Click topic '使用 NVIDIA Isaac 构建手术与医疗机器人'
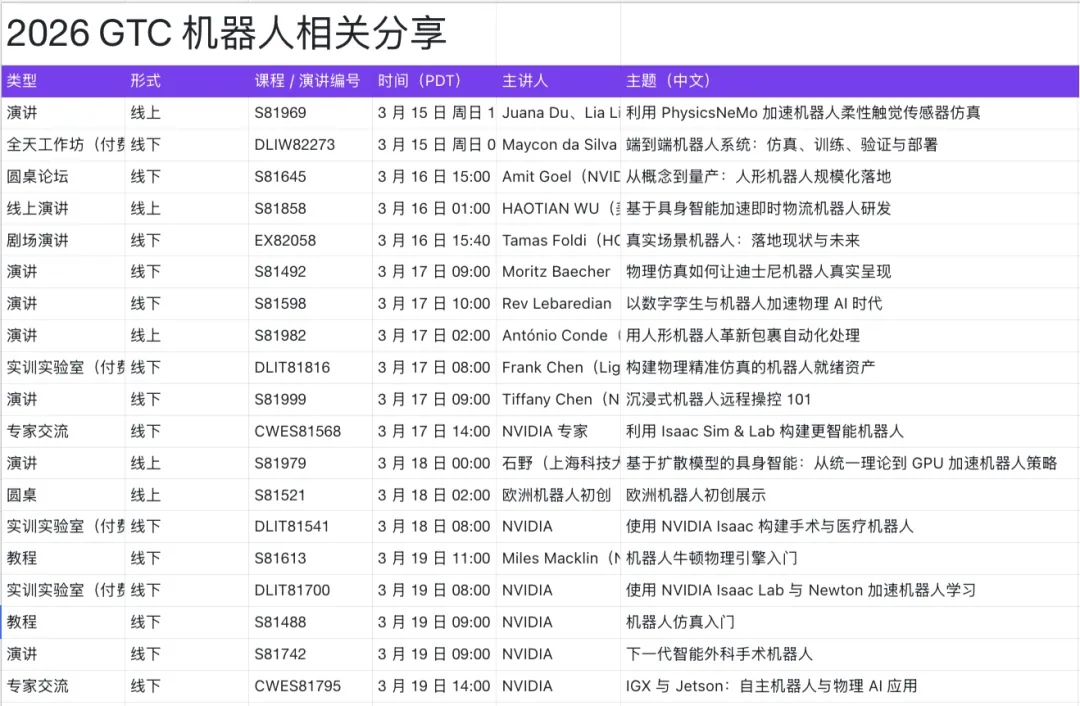 pyautogui.click(x=769, y=526)
